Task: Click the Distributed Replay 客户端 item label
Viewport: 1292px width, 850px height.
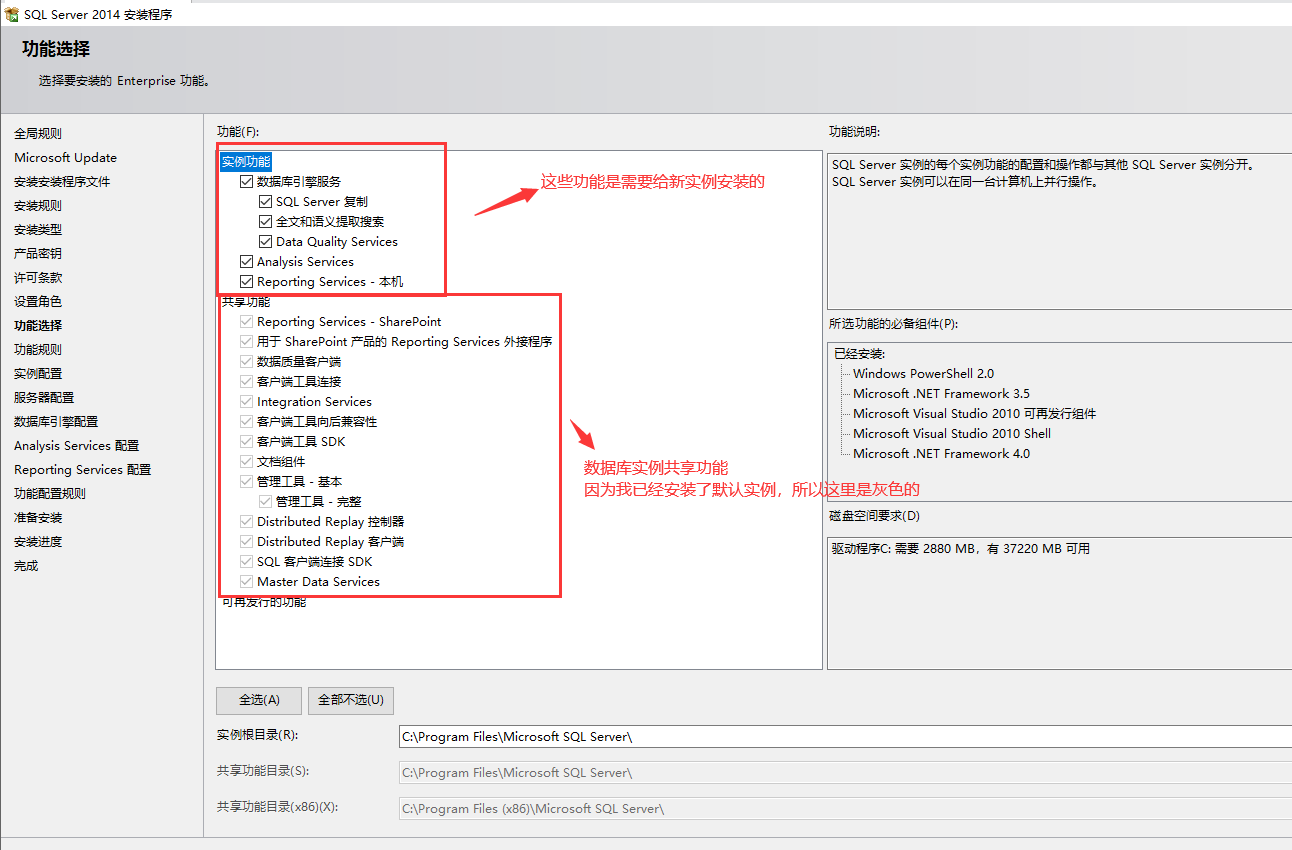Action: 330,542
